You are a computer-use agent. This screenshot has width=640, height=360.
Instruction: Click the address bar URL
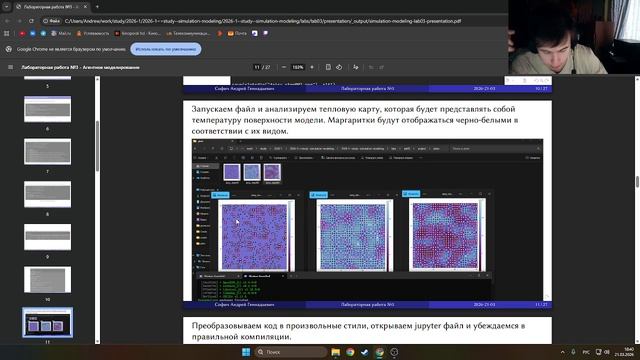[262, 21]
